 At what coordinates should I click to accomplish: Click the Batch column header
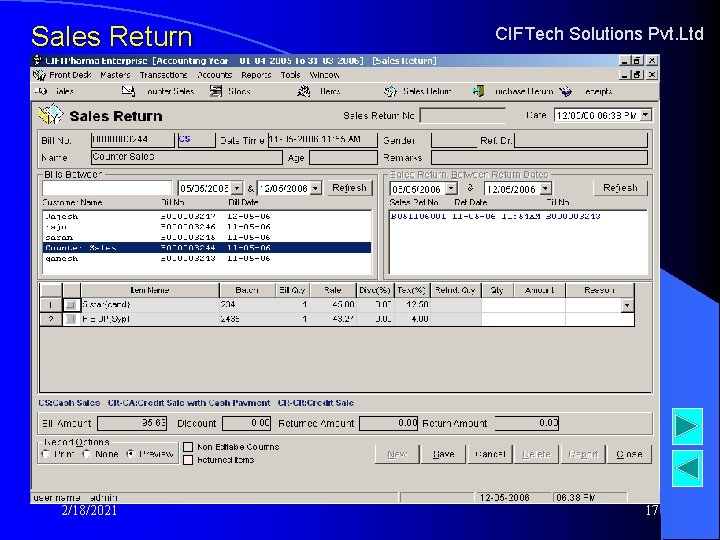point(247,290)
